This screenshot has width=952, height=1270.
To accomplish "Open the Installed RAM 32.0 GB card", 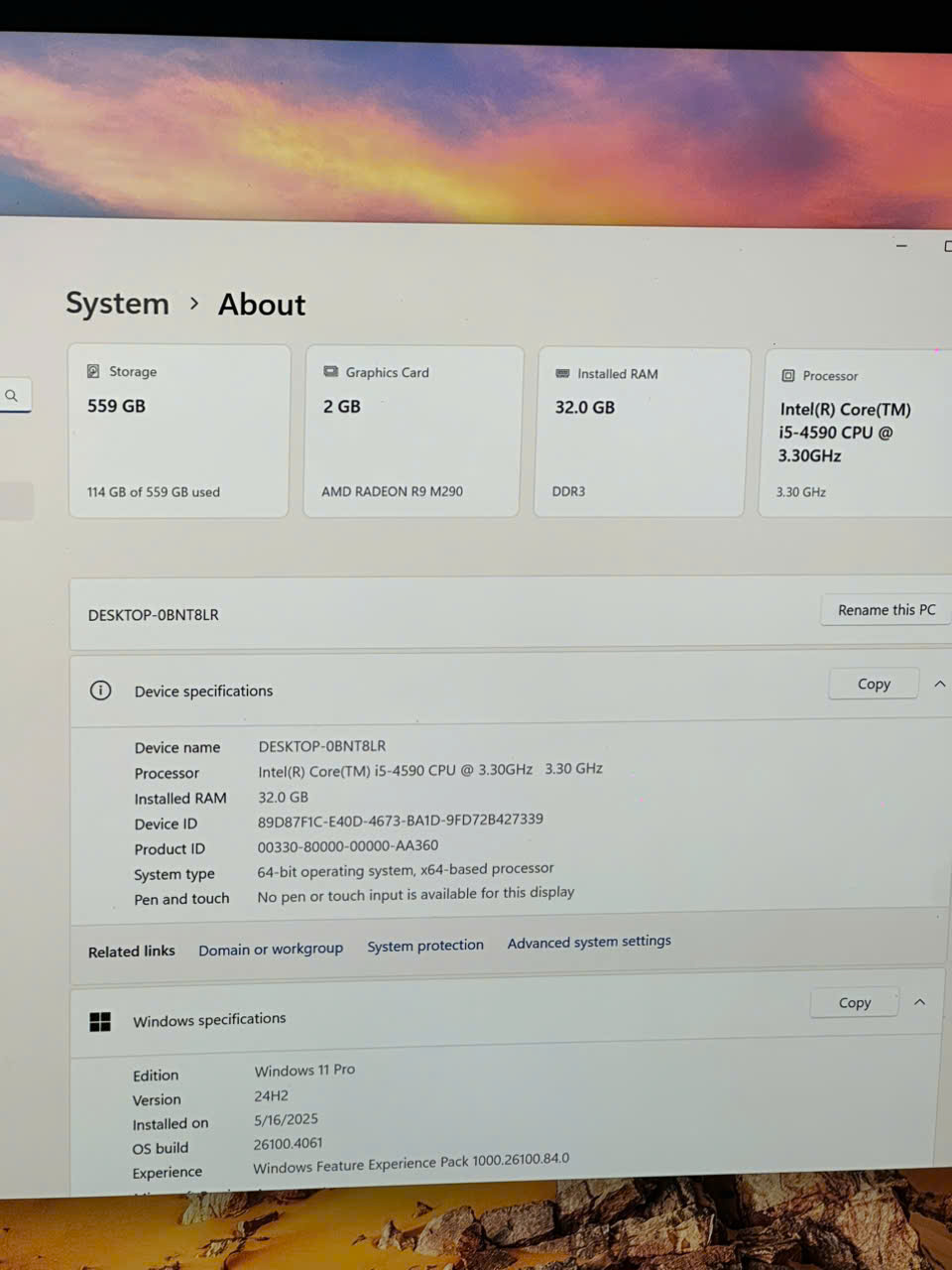I will [641, 433].
